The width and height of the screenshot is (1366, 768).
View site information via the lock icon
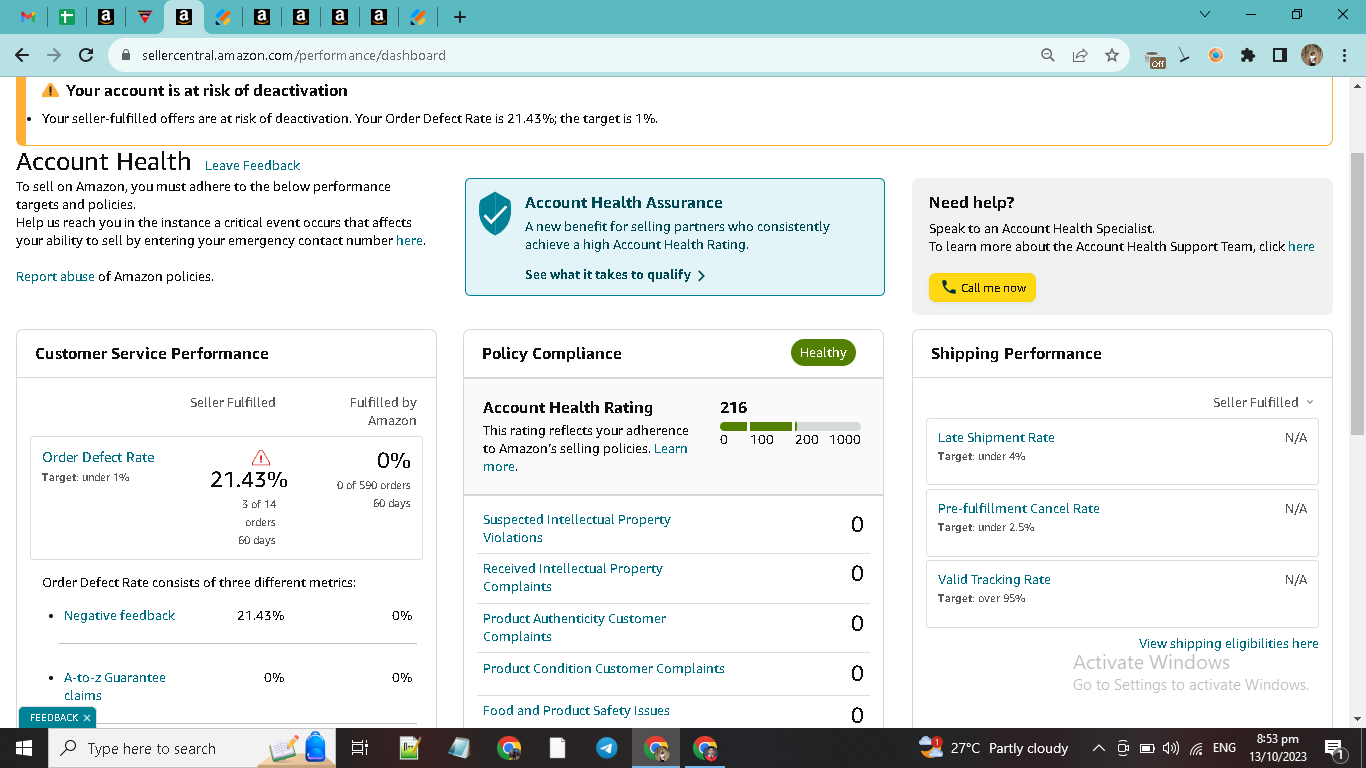126,55
